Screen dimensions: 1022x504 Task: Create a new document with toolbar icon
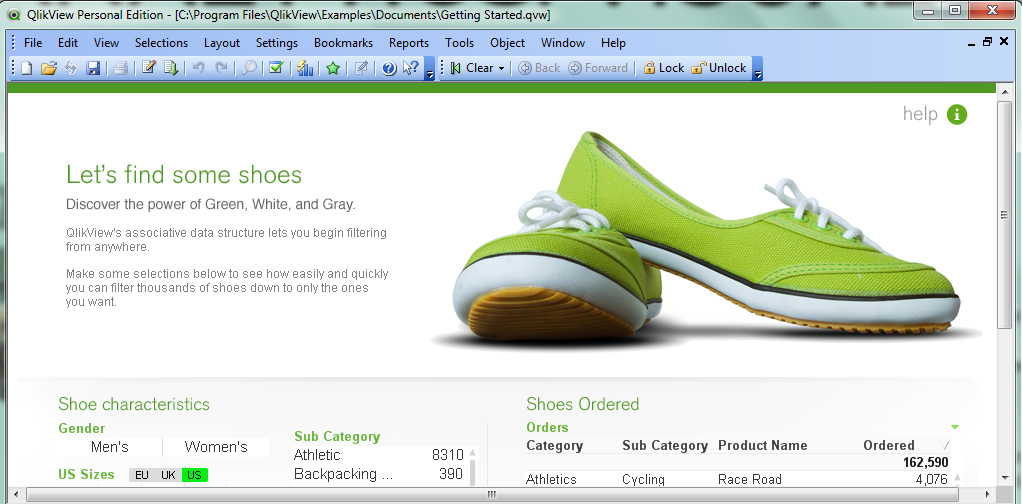[27, 68]
